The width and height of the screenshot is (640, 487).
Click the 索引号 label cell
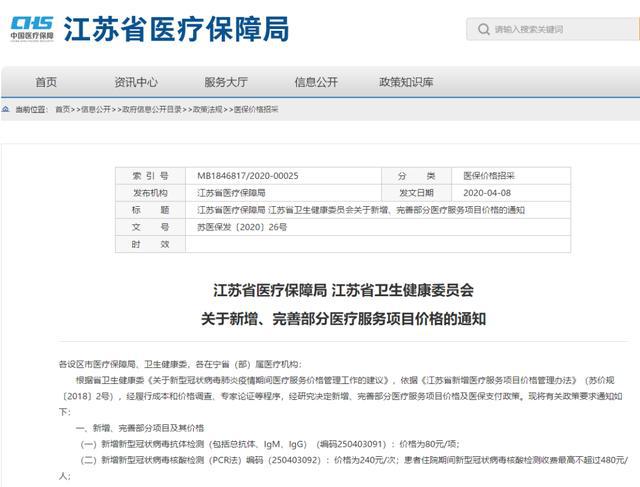click(150, 176)
